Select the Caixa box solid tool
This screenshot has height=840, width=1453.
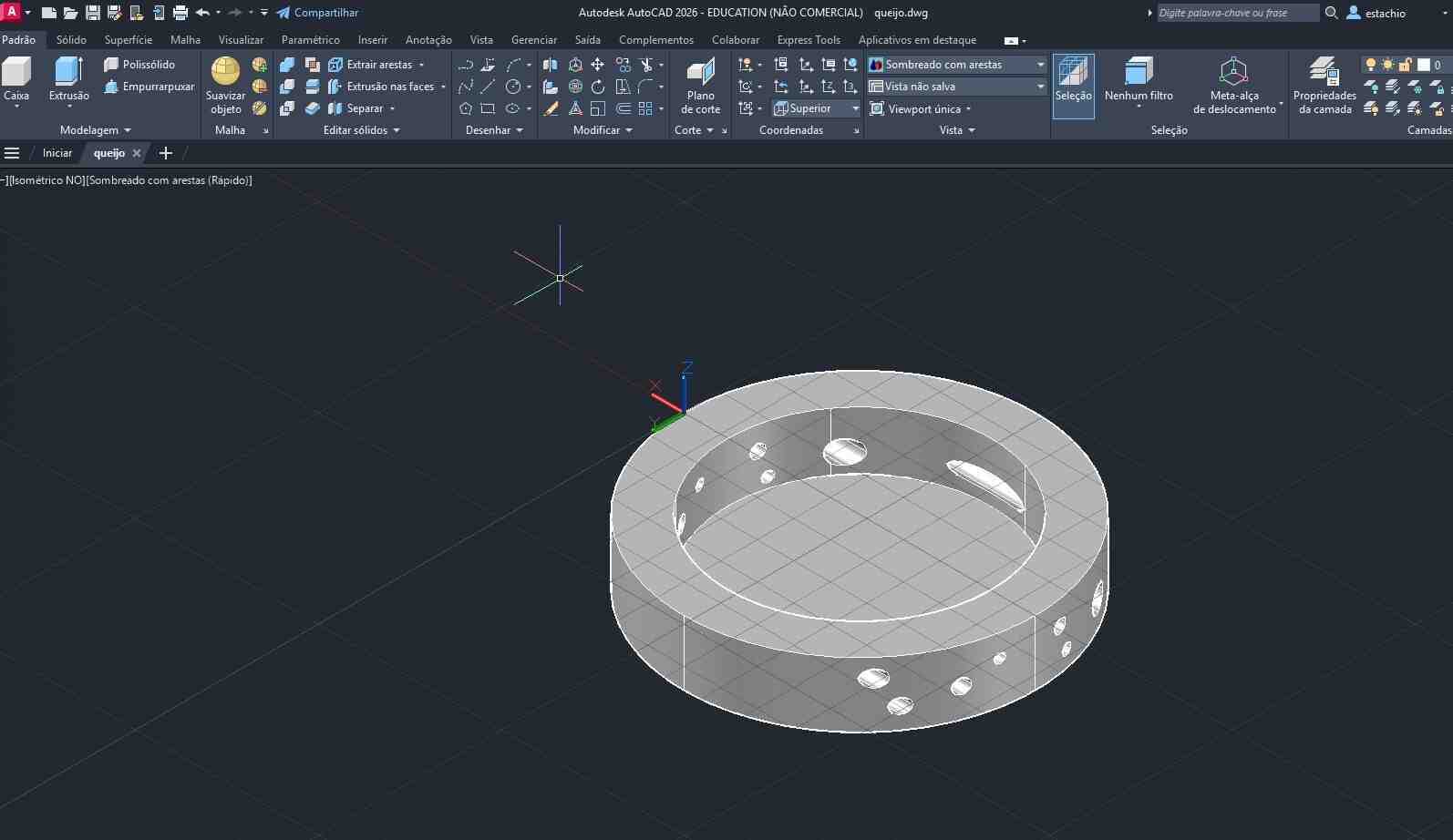(x=16, y=81)
